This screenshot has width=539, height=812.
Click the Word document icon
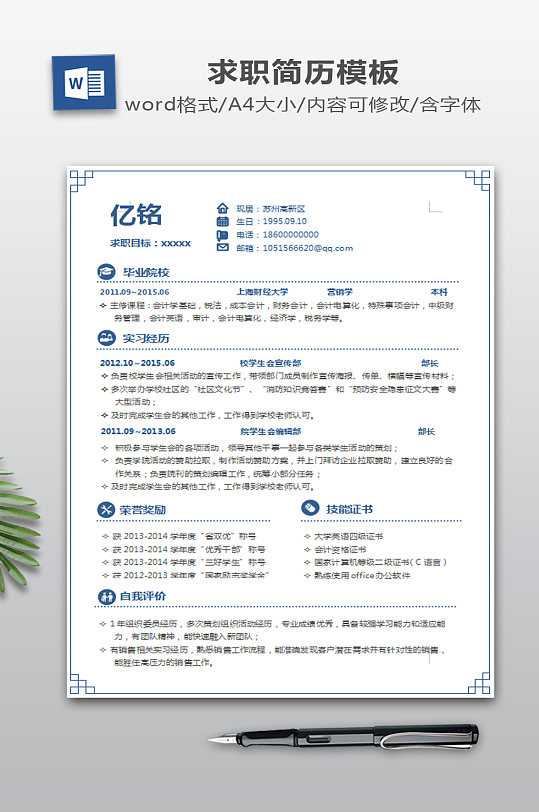(84, 83)
